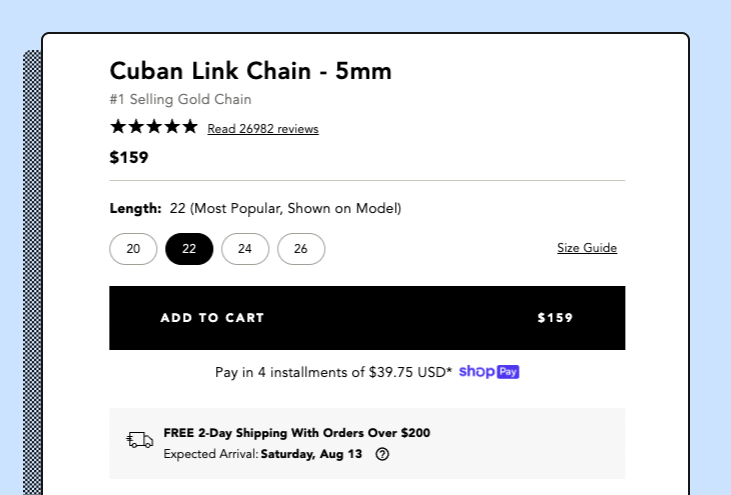Click the question mark help icon
The width and height of the screenshot is (731, 495).
click(382, 454)
